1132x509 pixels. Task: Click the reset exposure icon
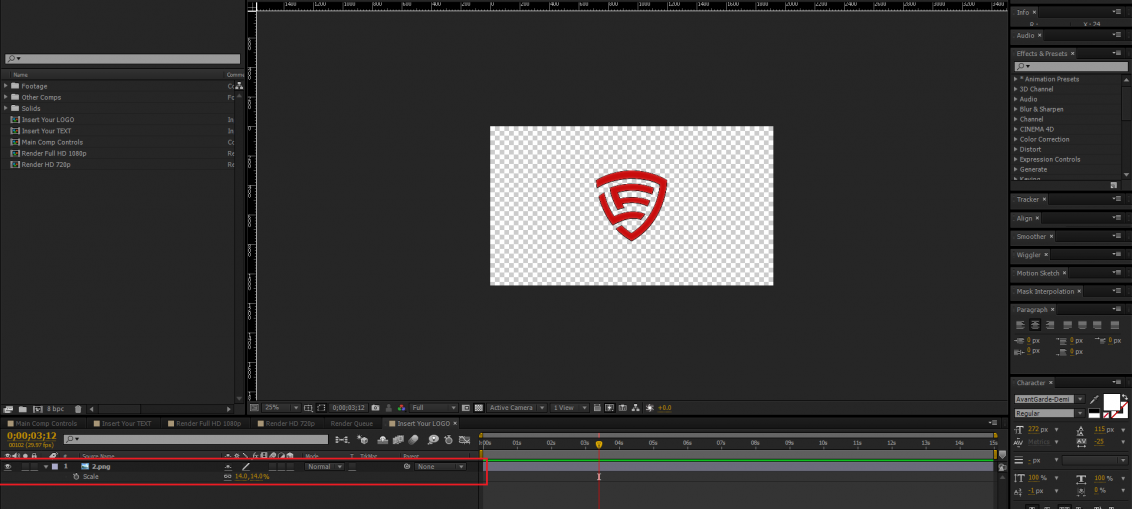(x=648, y=408)
